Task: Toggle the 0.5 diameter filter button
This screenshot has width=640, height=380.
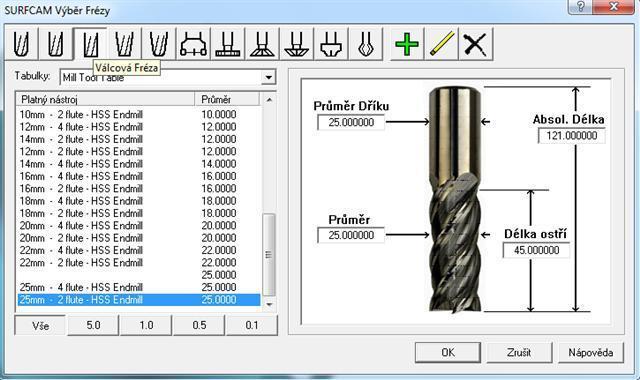Action: pos(199,325)
